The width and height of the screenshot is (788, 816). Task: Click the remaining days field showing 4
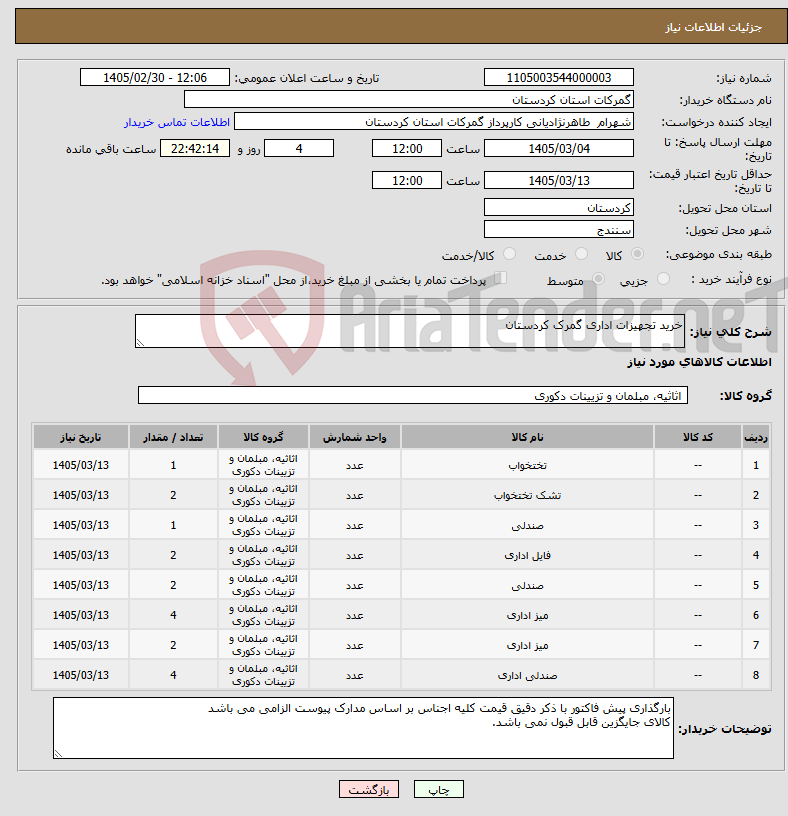coord(299,149)
